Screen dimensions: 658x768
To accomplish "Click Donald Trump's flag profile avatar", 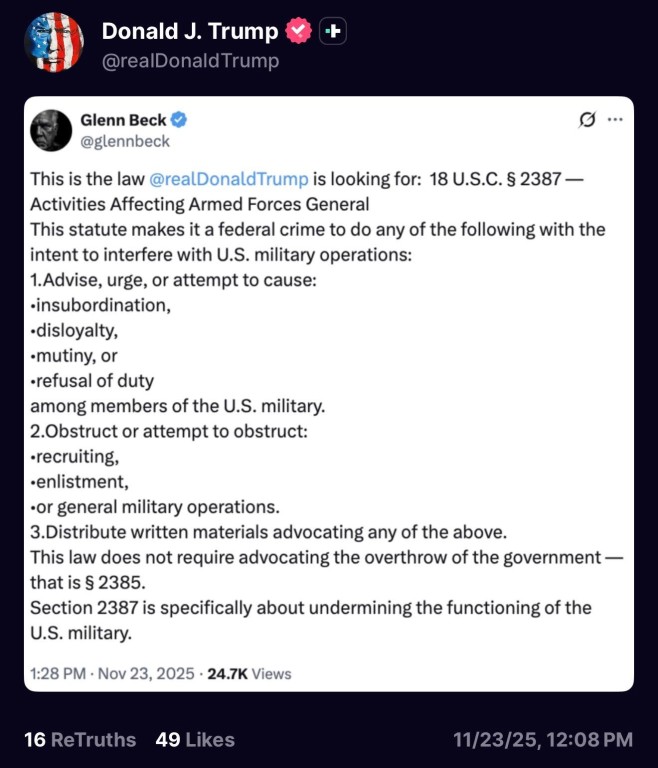I will (x=53, y=42).
